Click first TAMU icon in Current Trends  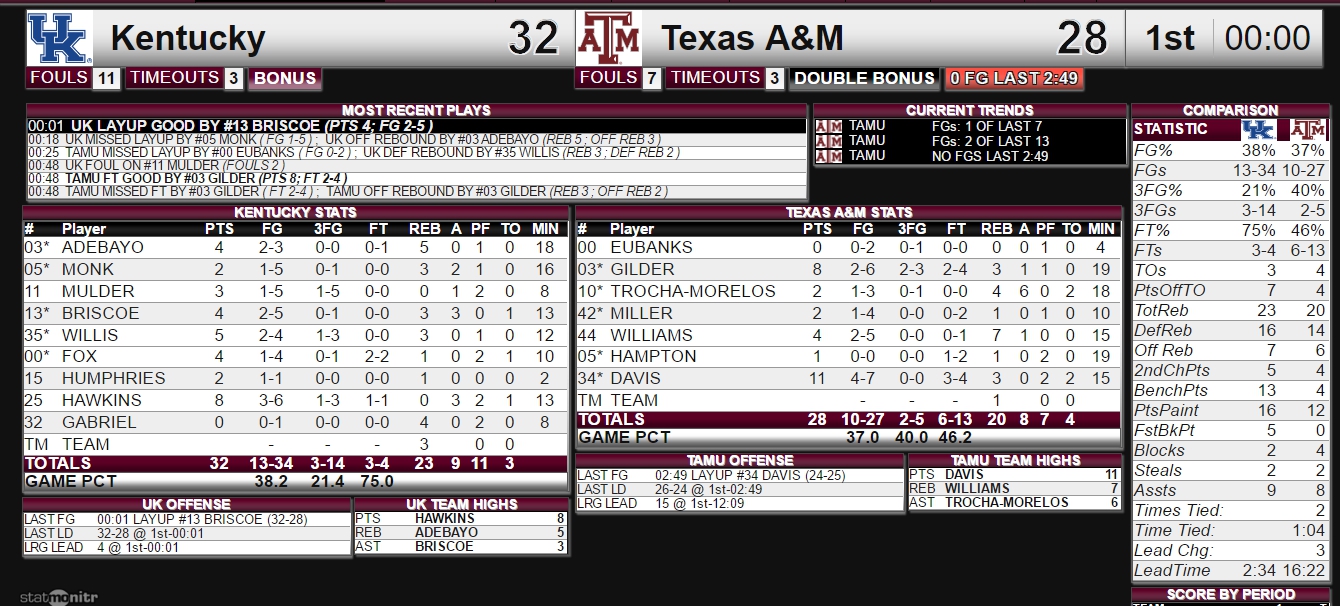pyautogui.click(x=829, y=126)
